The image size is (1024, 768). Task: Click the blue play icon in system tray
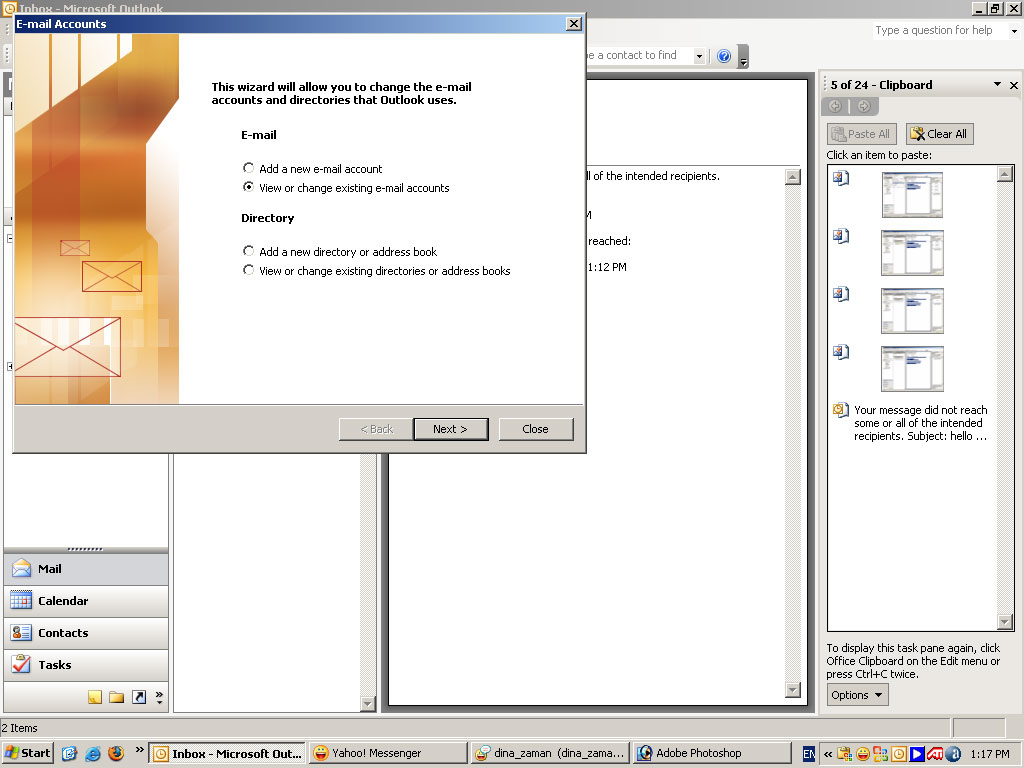tap(917, 754)
